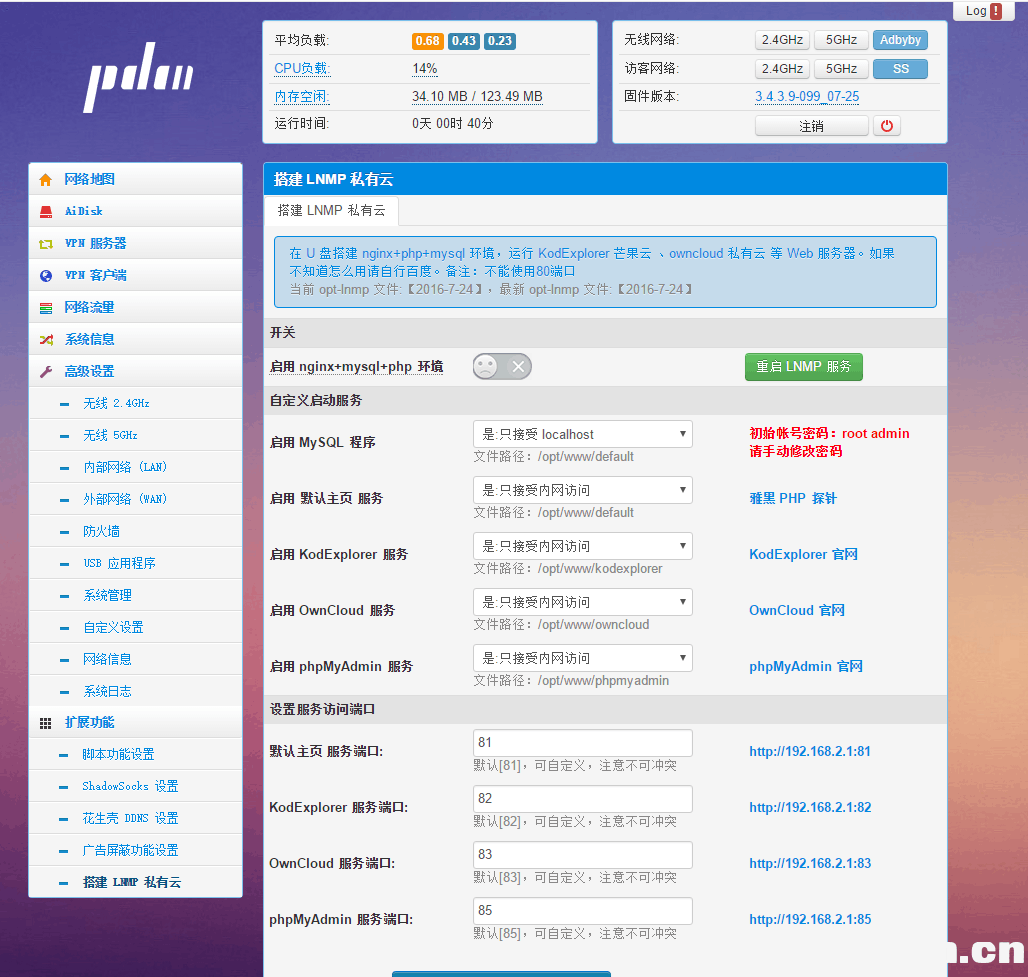This screenshot has height=977, width=1028.
Task: Toggle the SS status button
Action: pyautogui.click(x=900, y=69)
